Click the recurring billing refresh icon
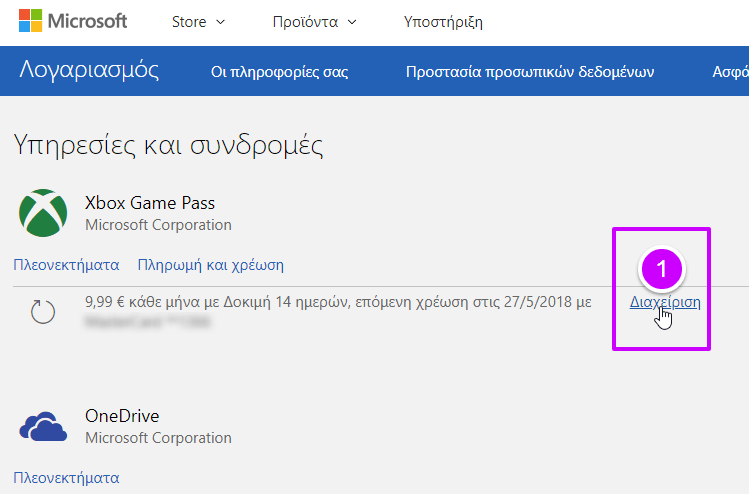The height and width of the screenshot is (494, 749). tap(43, 311)
